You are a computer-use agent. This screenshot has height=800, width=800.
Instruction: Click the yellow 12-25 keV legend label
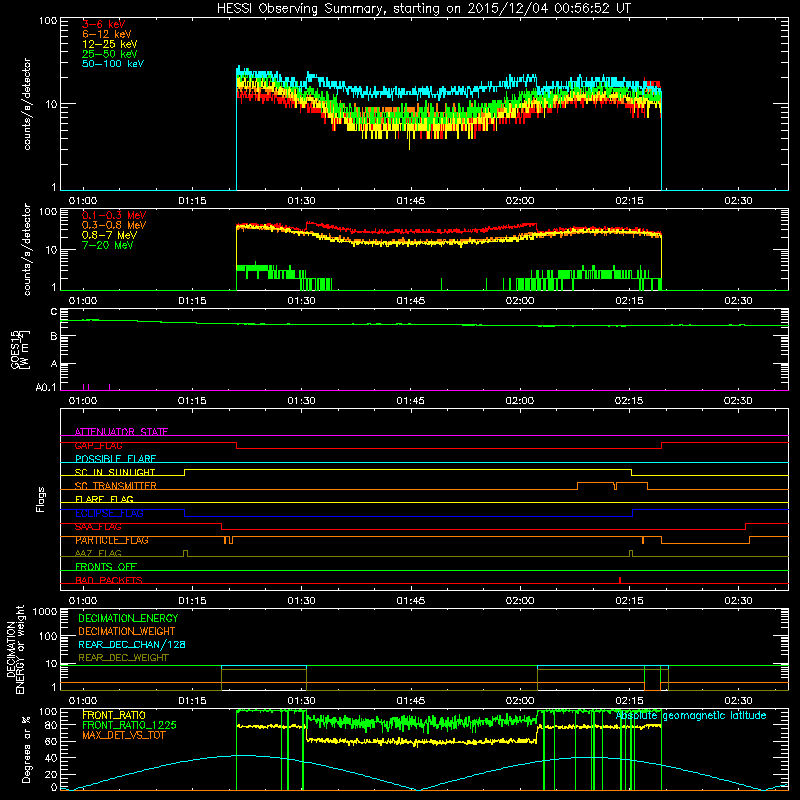(110, 44)
